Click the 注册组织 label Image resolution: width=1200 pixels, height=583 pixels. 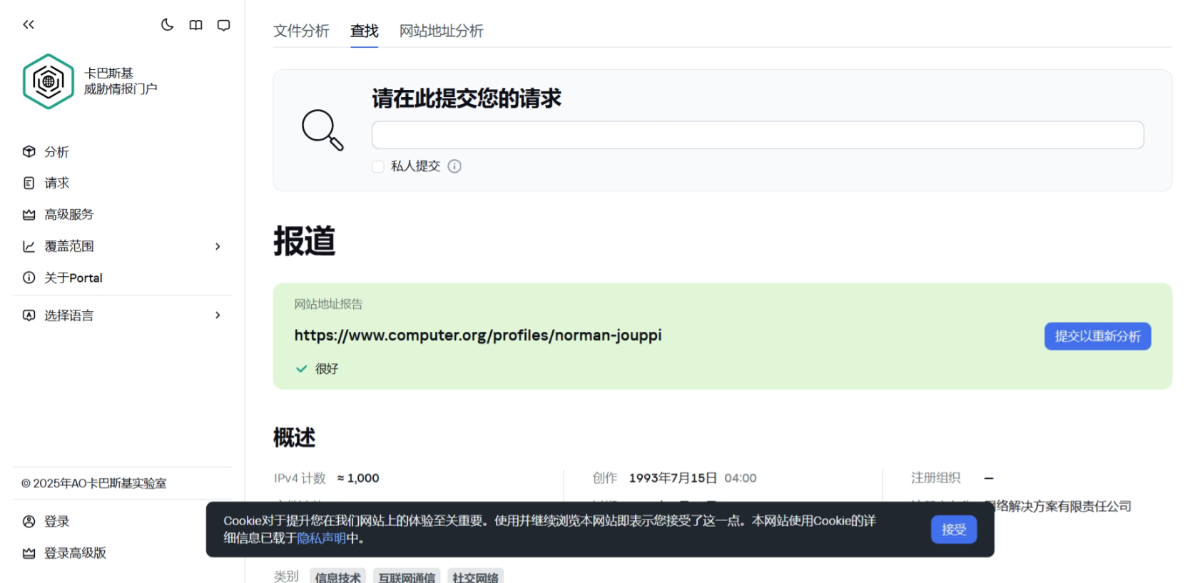point(936,478)
